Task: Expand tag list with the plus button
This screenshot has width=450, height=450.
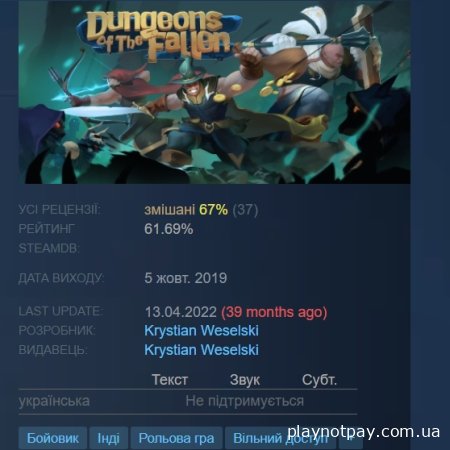Action: tap(351, 439)
